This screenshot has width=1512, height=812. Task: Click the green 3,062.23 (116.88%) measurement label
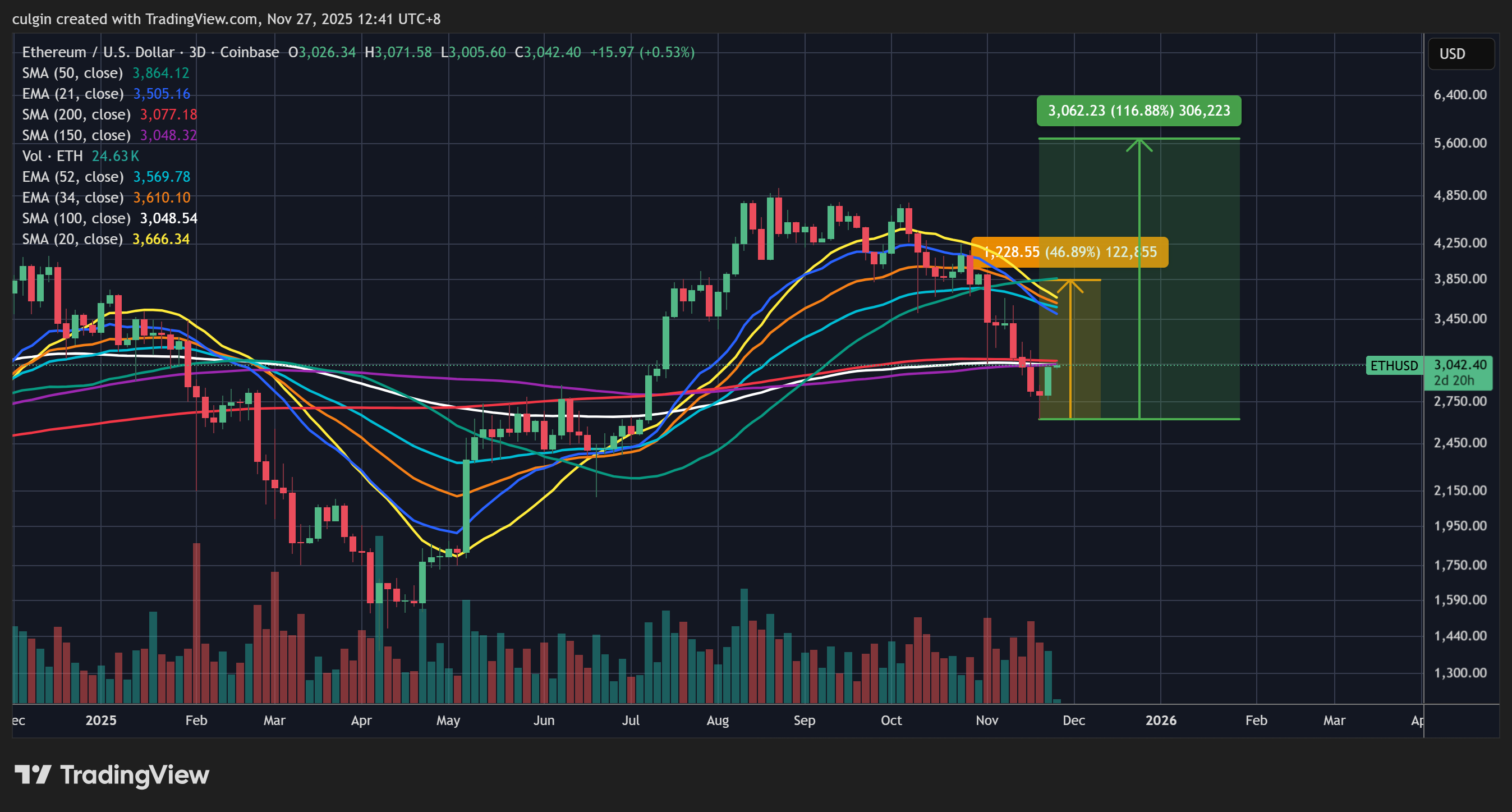point(1139,111)
